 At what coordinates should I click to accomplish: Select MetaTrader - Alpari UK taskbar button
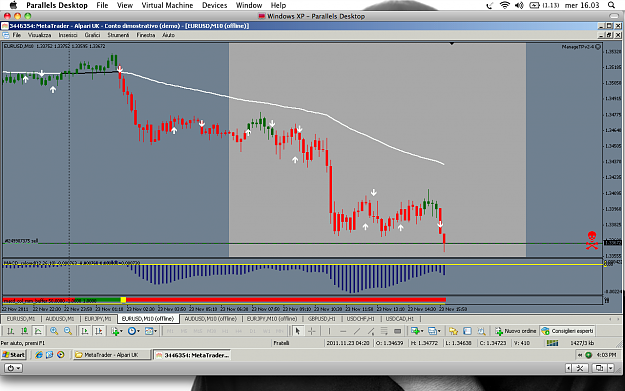coord(112,355)
